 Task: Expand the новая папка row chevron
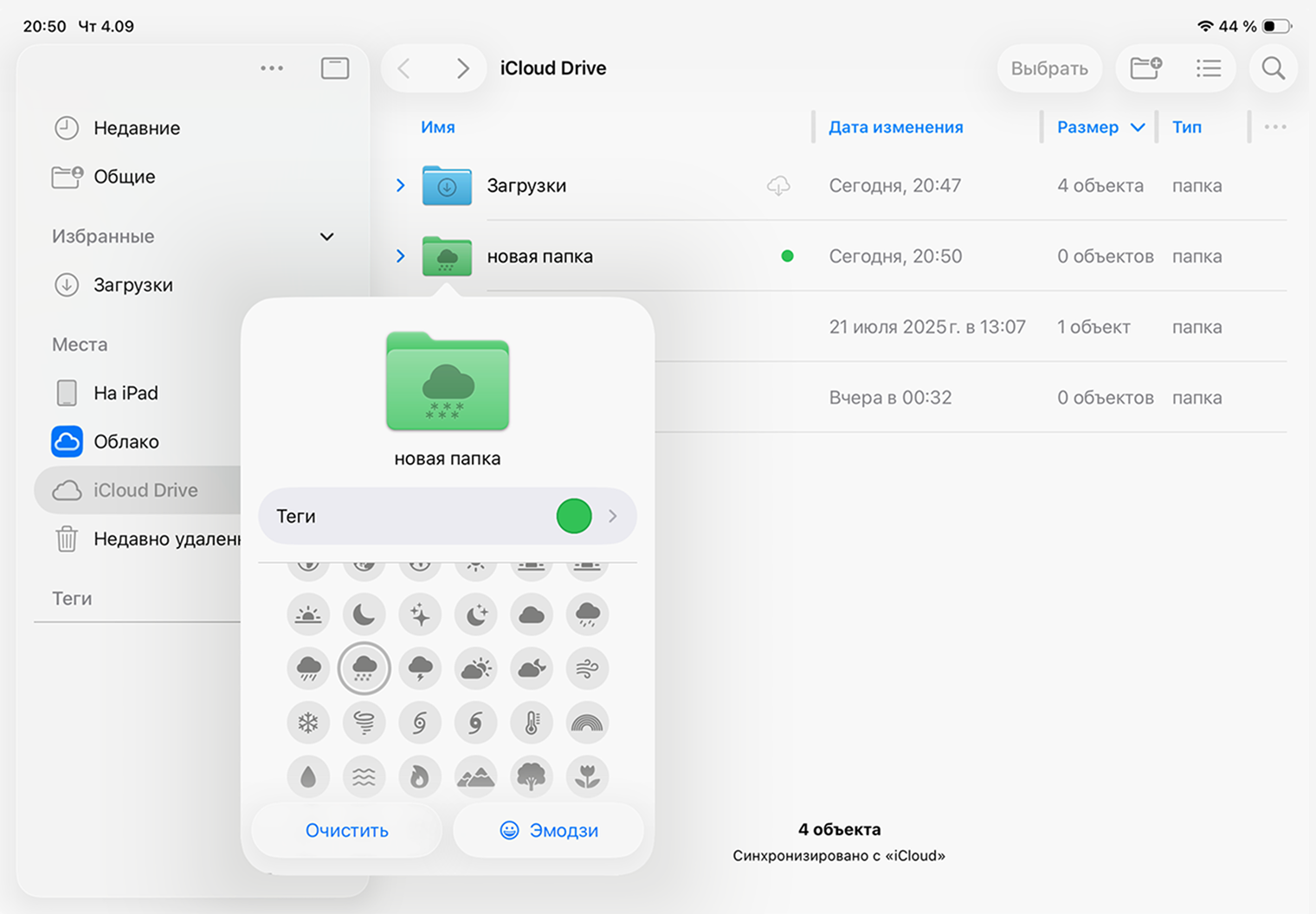[x=400, y=256]
